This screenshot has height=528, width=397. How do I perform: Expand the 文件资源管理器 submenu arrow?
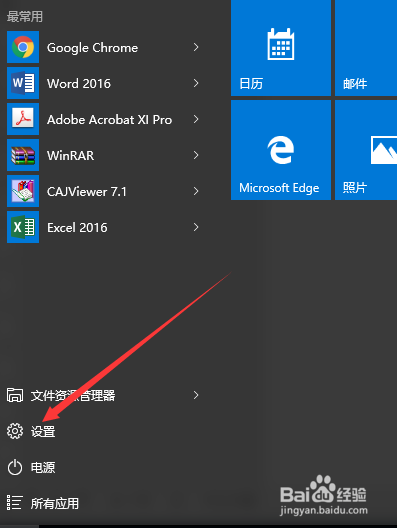tap(196, 395)
